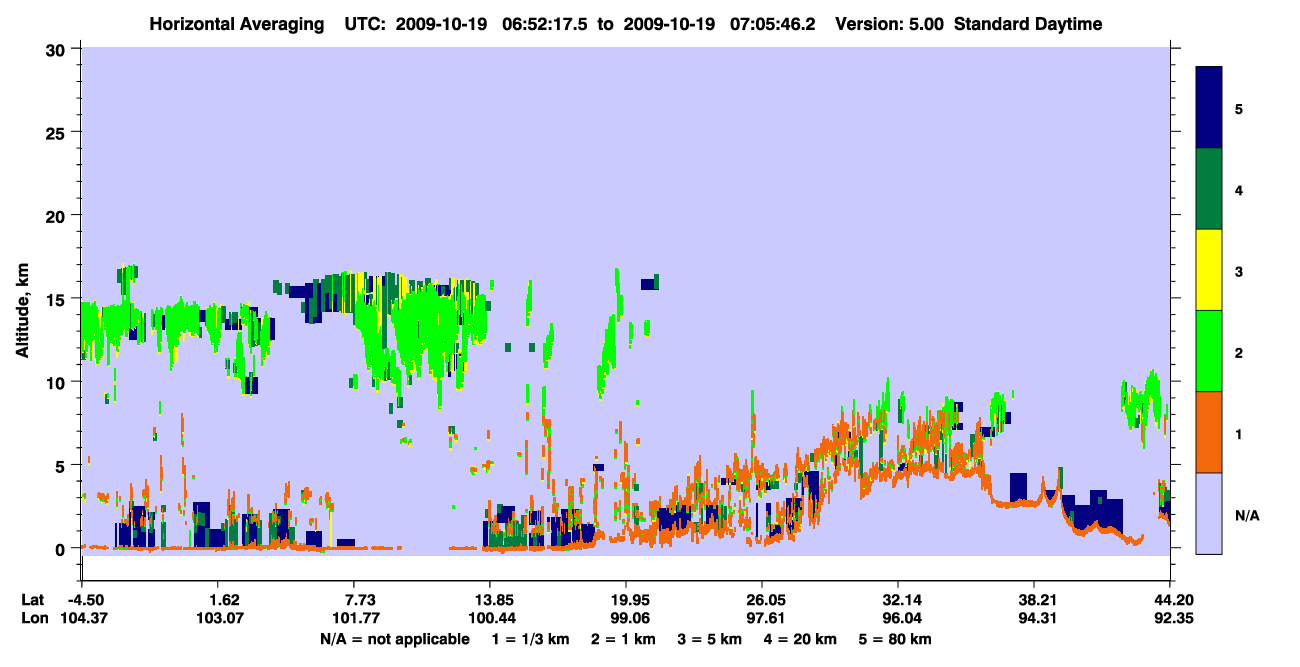
Task: Click longitude value 103.07
Action: click(x=218, y=618)
